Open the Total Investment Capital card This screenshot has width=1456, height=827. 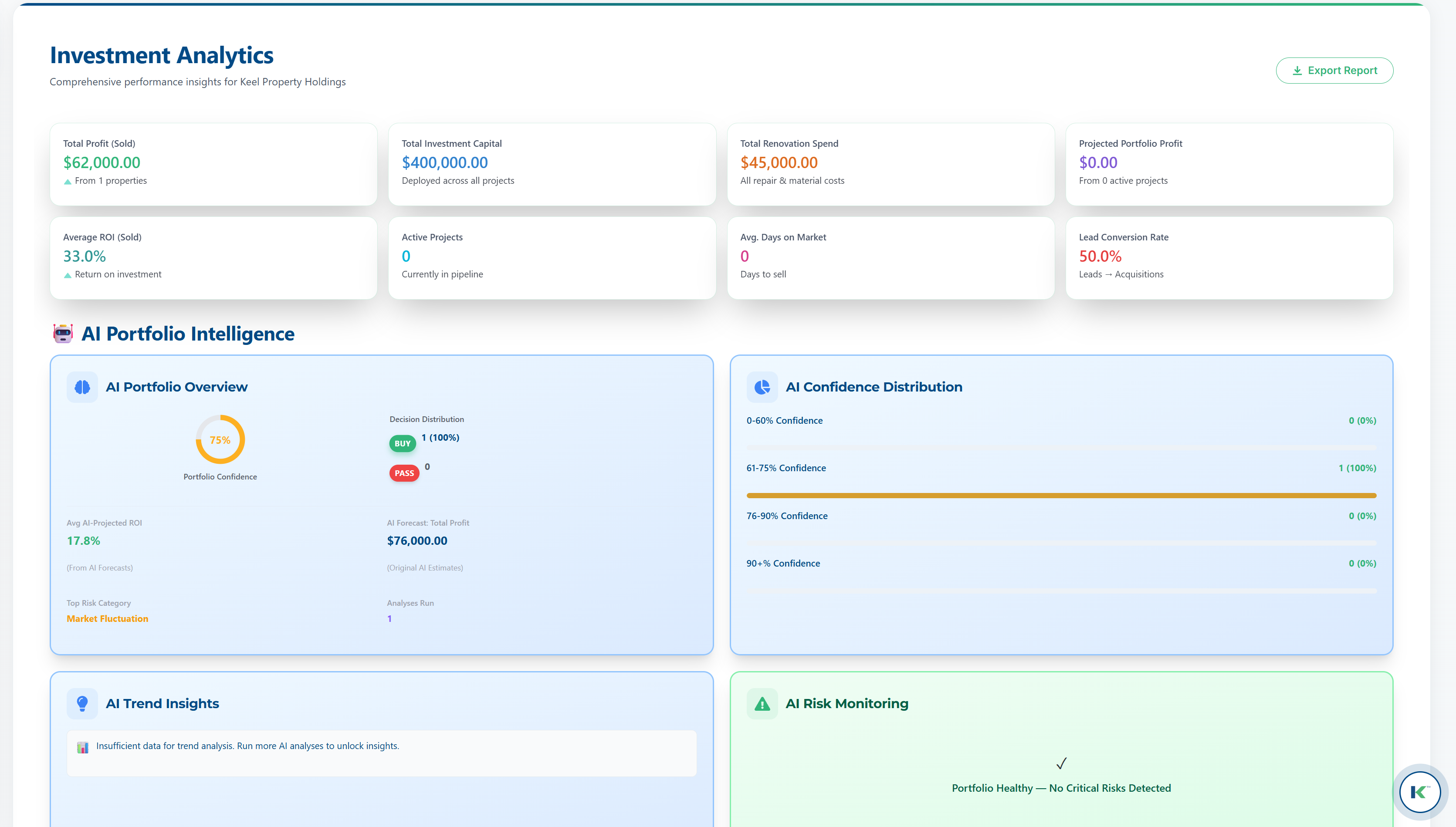point(552,164)
